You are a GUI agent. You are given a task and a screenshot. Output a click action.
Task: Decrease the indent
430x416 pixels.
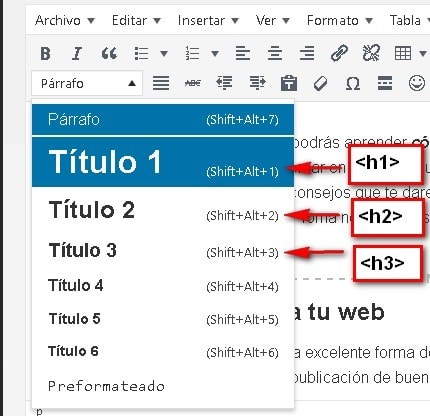click(x=224, y=83)
